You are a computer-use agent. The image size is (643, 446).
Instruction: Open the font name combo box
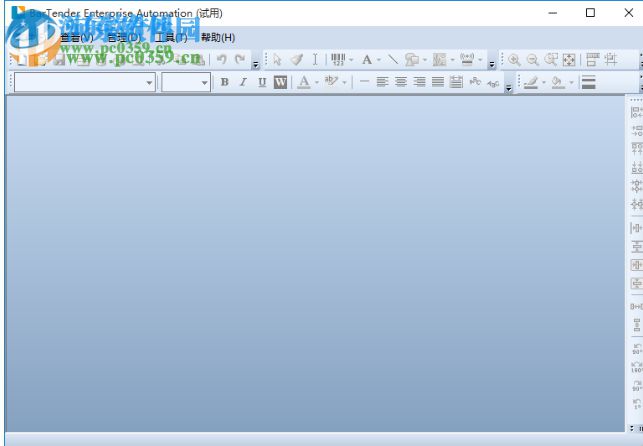click(85, 82)
